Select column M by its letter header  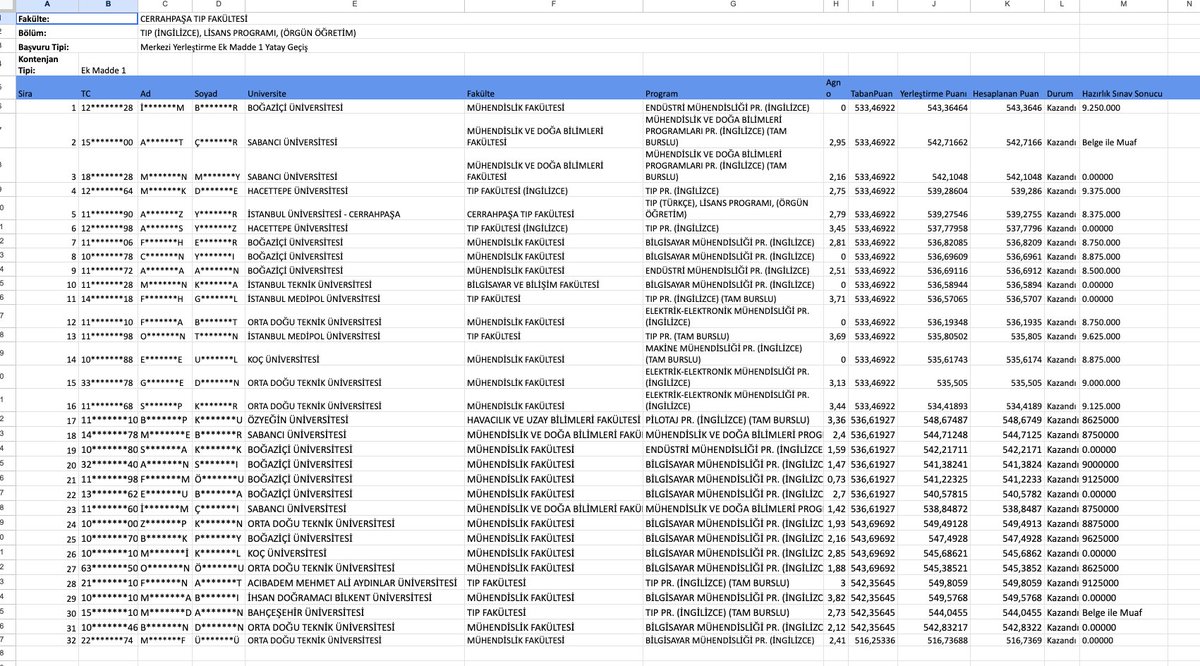point(1124,6)
